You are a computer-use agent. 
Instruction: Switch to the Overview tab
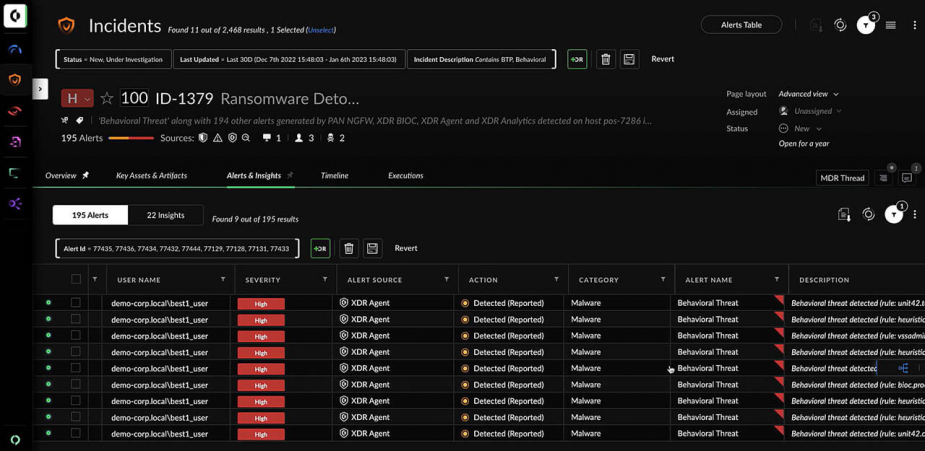[61, 176]
